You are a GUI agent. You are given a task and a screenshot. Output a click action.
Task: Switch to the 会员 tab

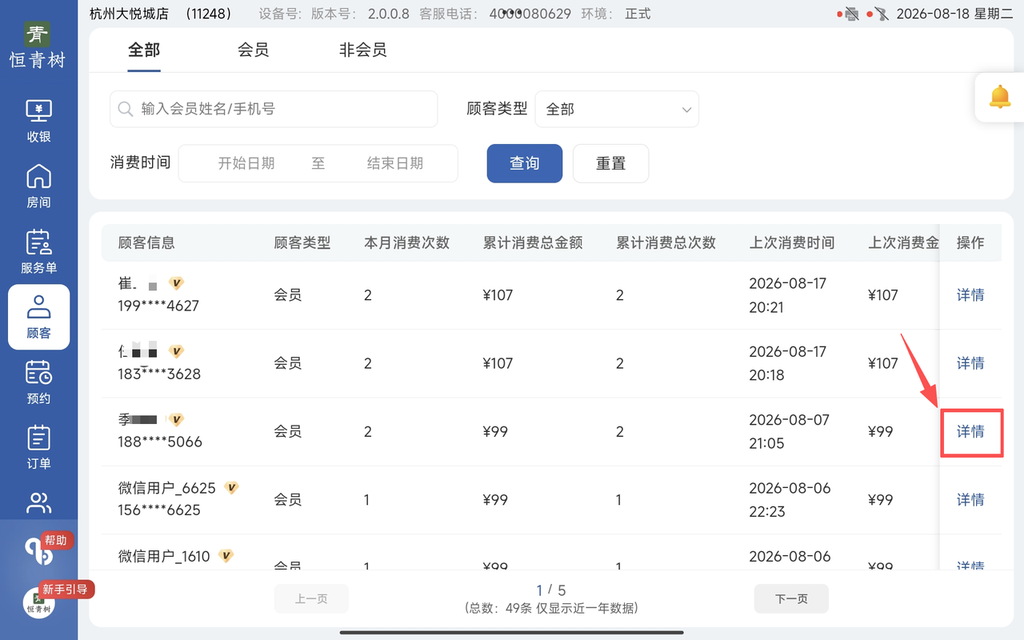[x=253, y=50]
